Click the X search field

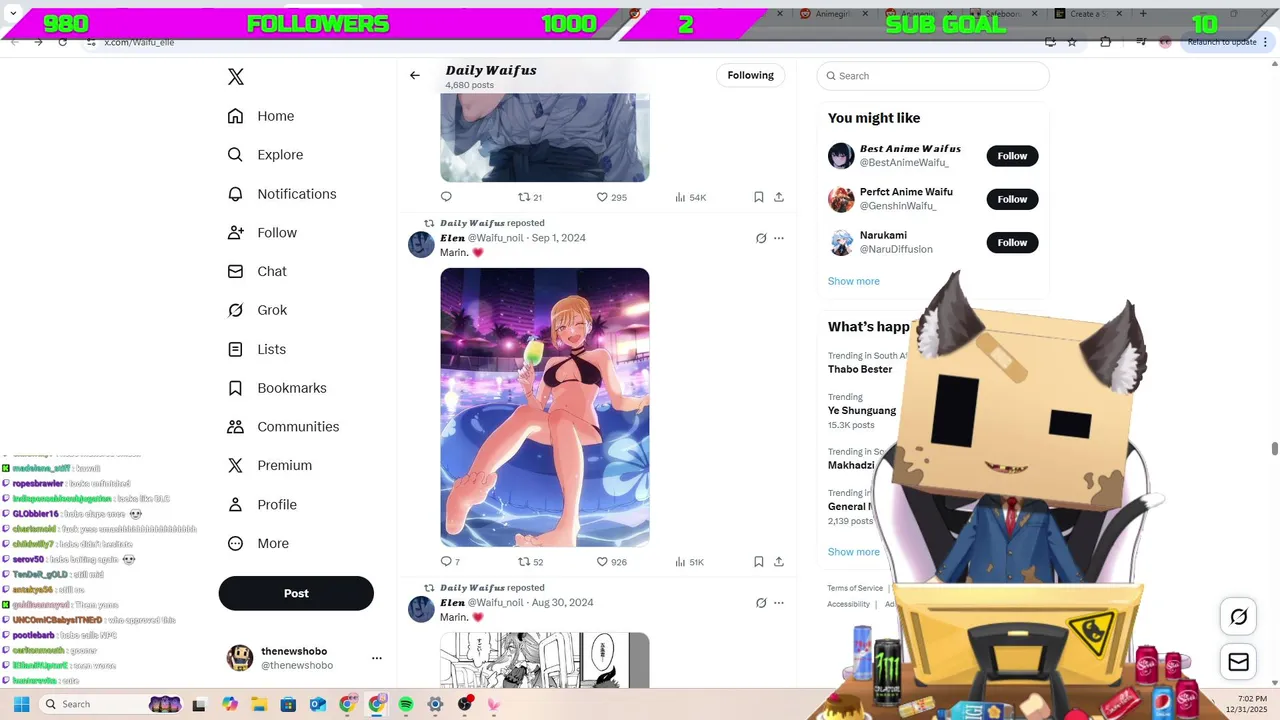(933, 76)
